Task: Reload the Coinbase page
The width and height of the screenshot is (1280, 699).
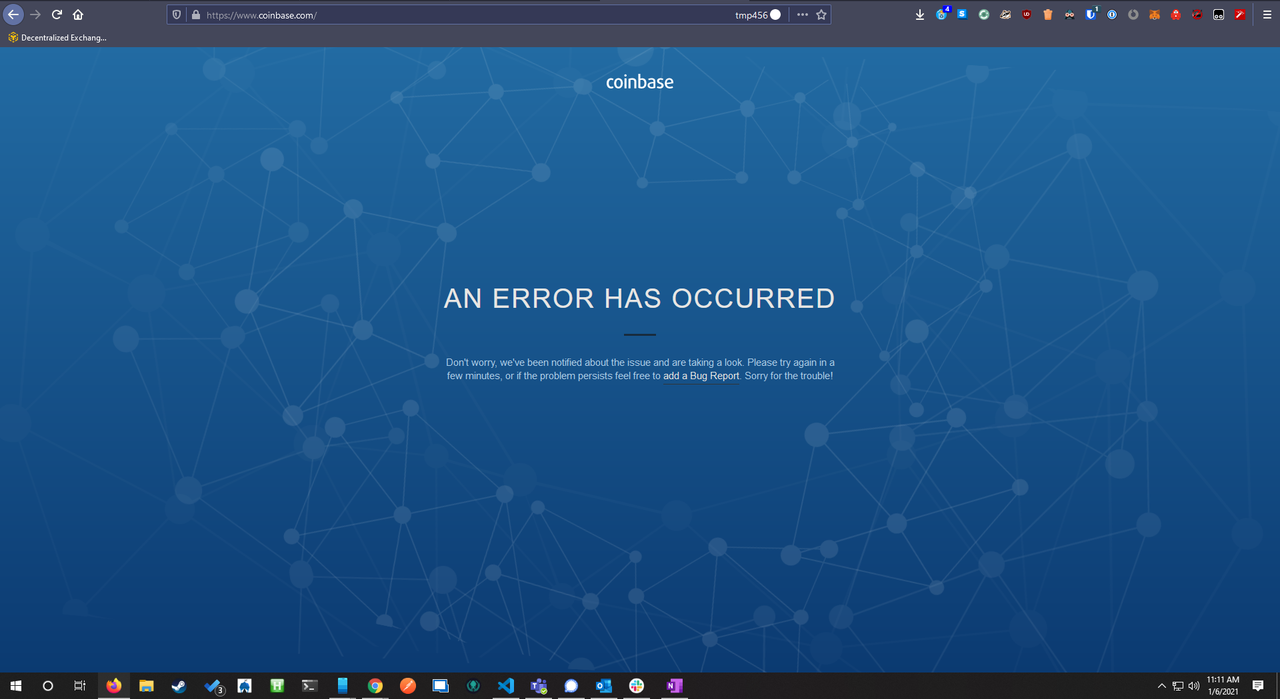Action: click(56, 15)
